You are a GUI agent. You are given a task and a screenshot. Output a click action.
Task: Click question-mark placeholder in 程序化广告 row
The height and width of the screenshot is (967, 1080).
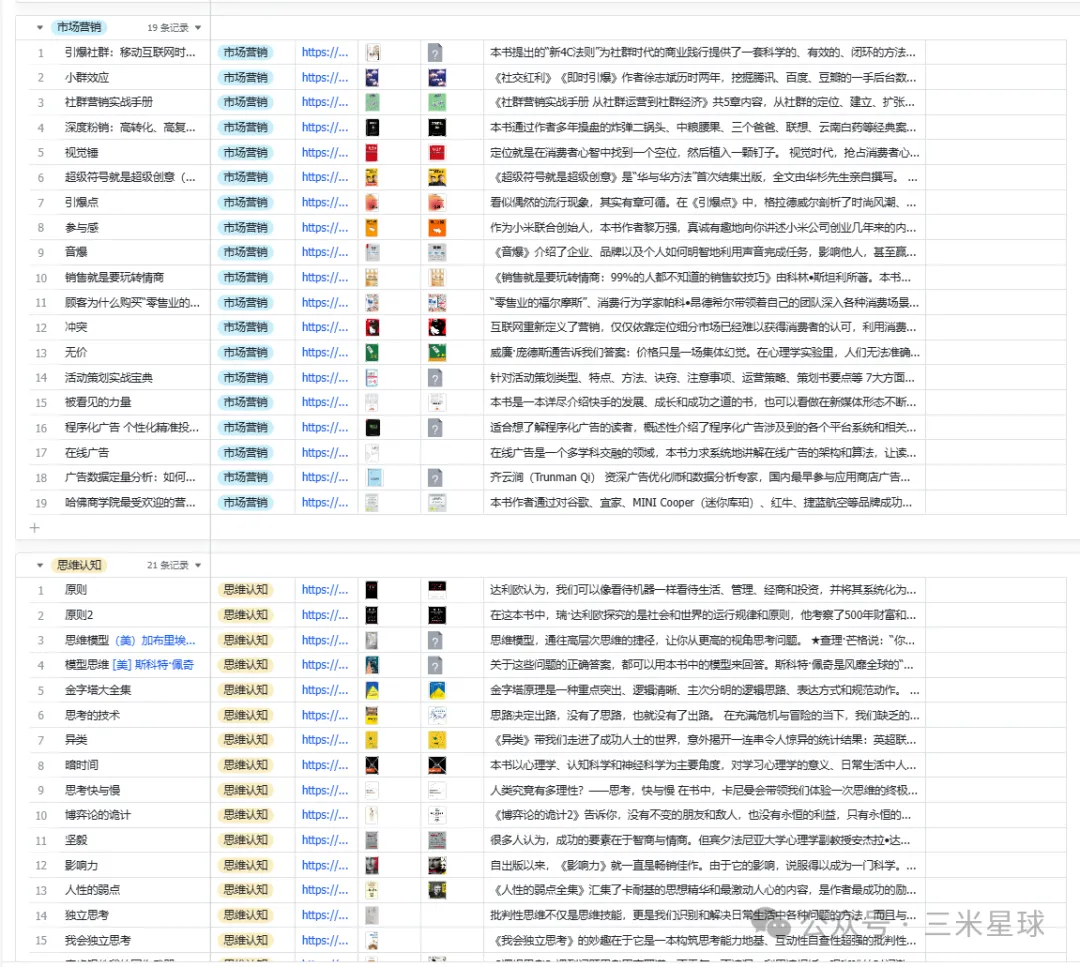tap(435, 428)
